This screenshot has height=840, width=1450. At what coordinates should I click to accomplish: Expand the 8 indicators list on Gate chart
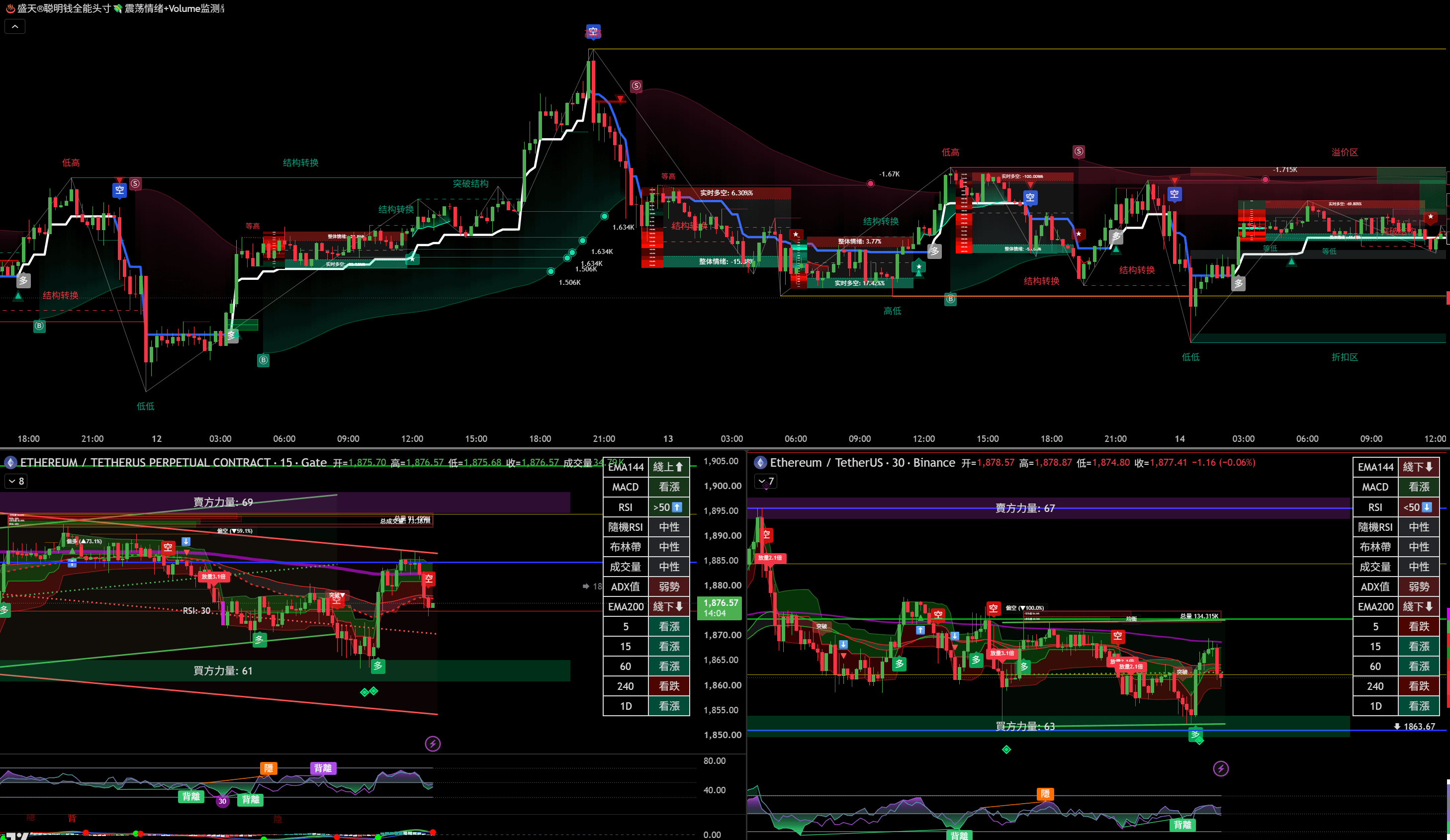click(x=16, y=481)
